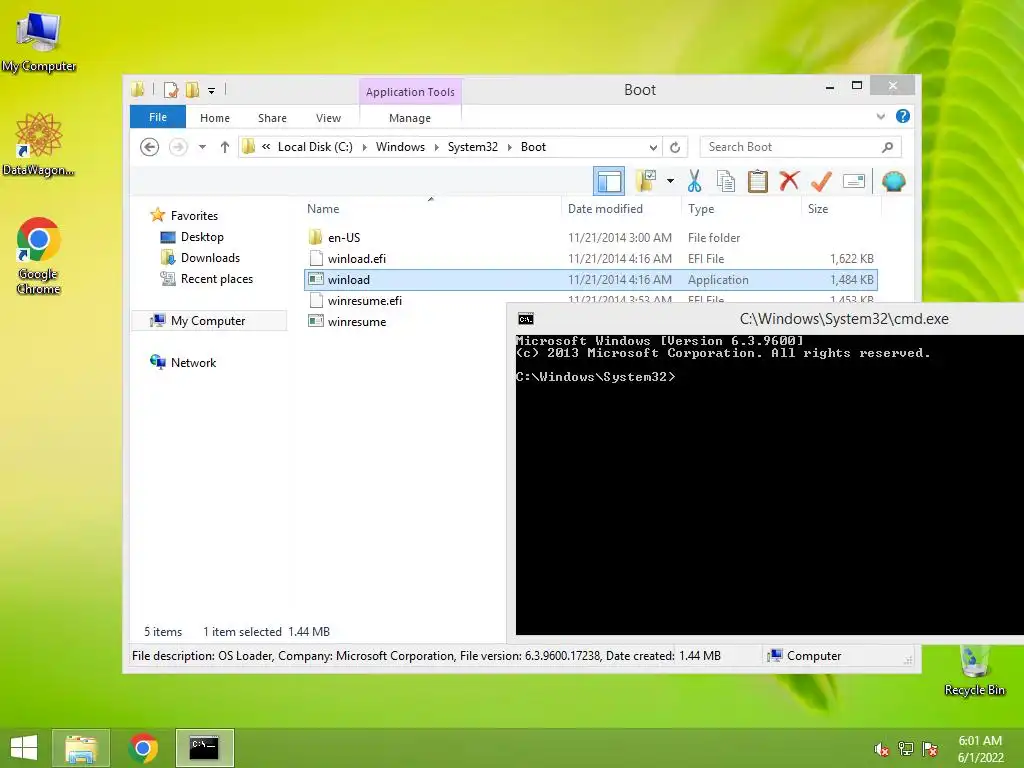This screenshot has width=1024, height=768.
Task: Refresh the Boot folder
Action: 675,147
